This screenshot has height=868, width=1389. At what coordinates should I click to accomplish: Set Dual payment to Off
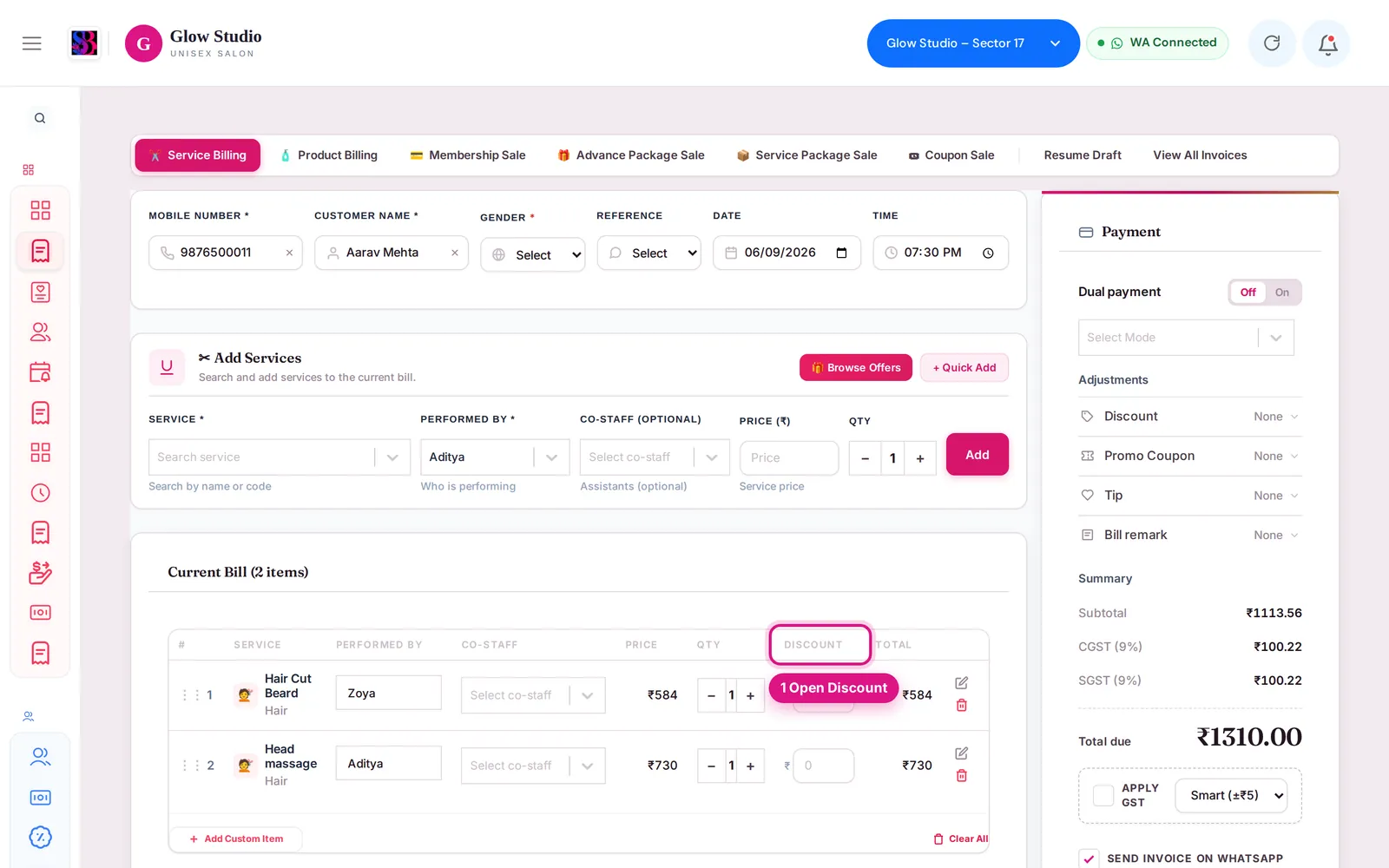(x=1248, y=293)
